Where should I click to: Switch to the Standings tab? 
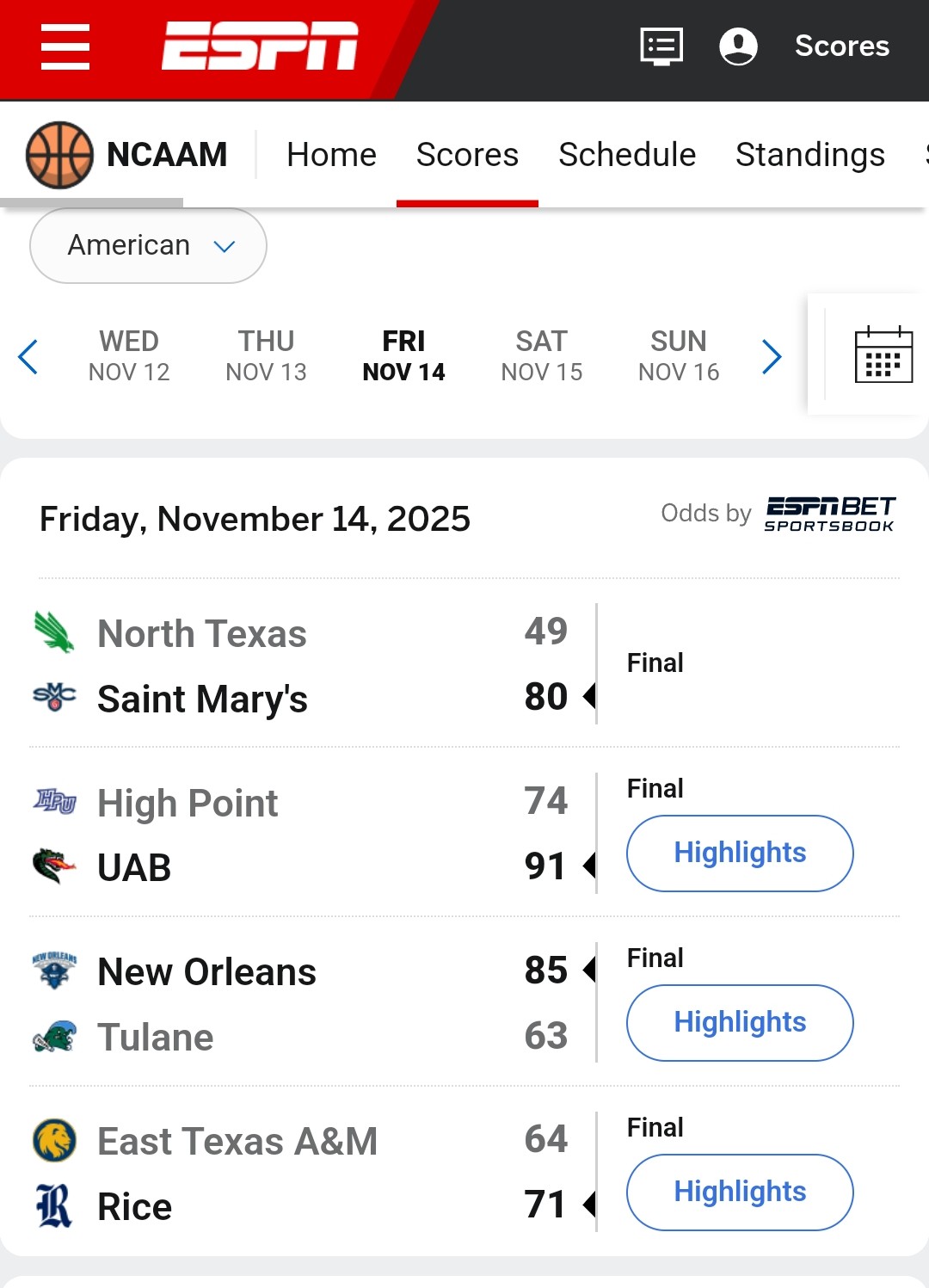pos(809,155)
